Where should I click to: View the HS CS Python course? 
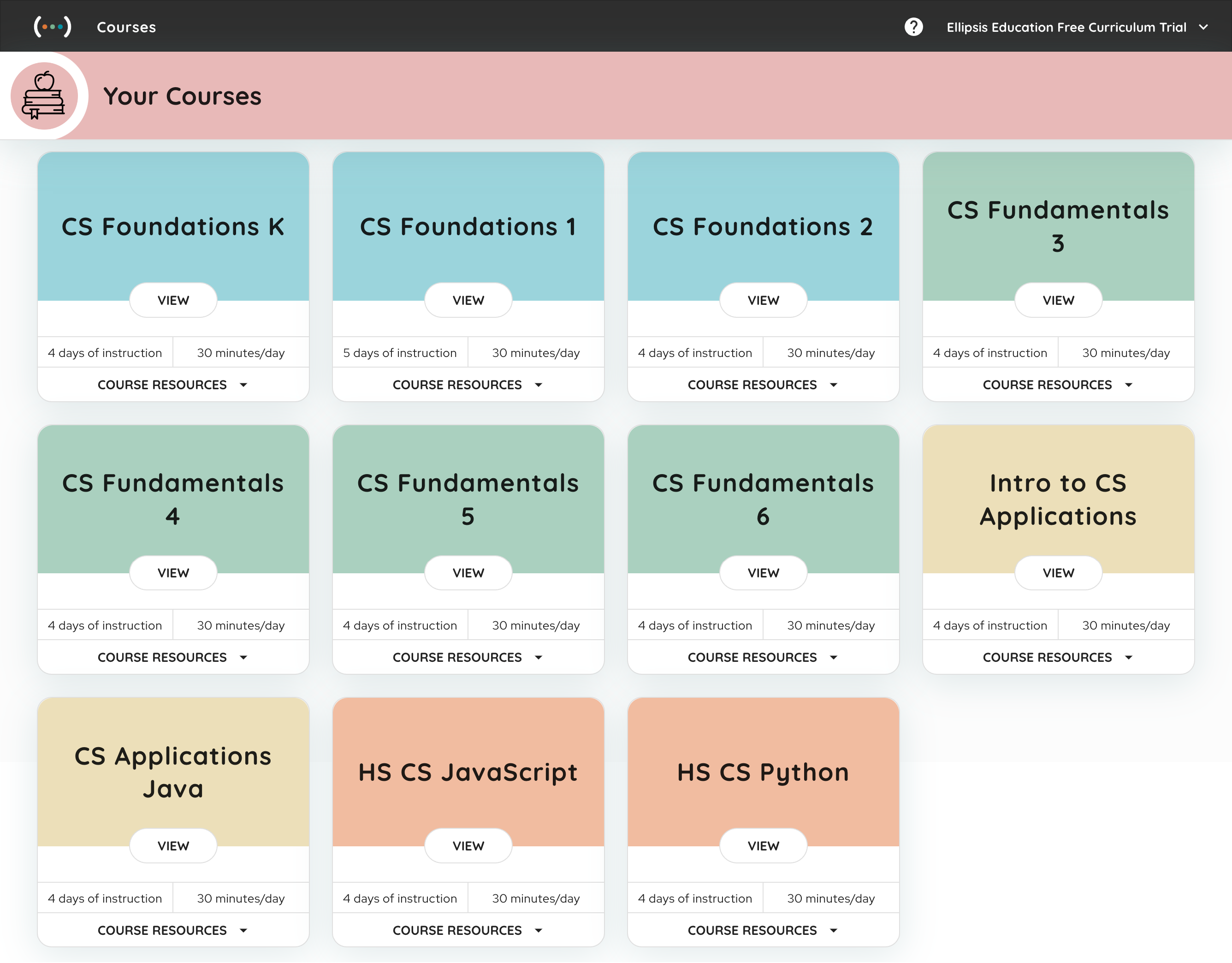tap(763, 846)
